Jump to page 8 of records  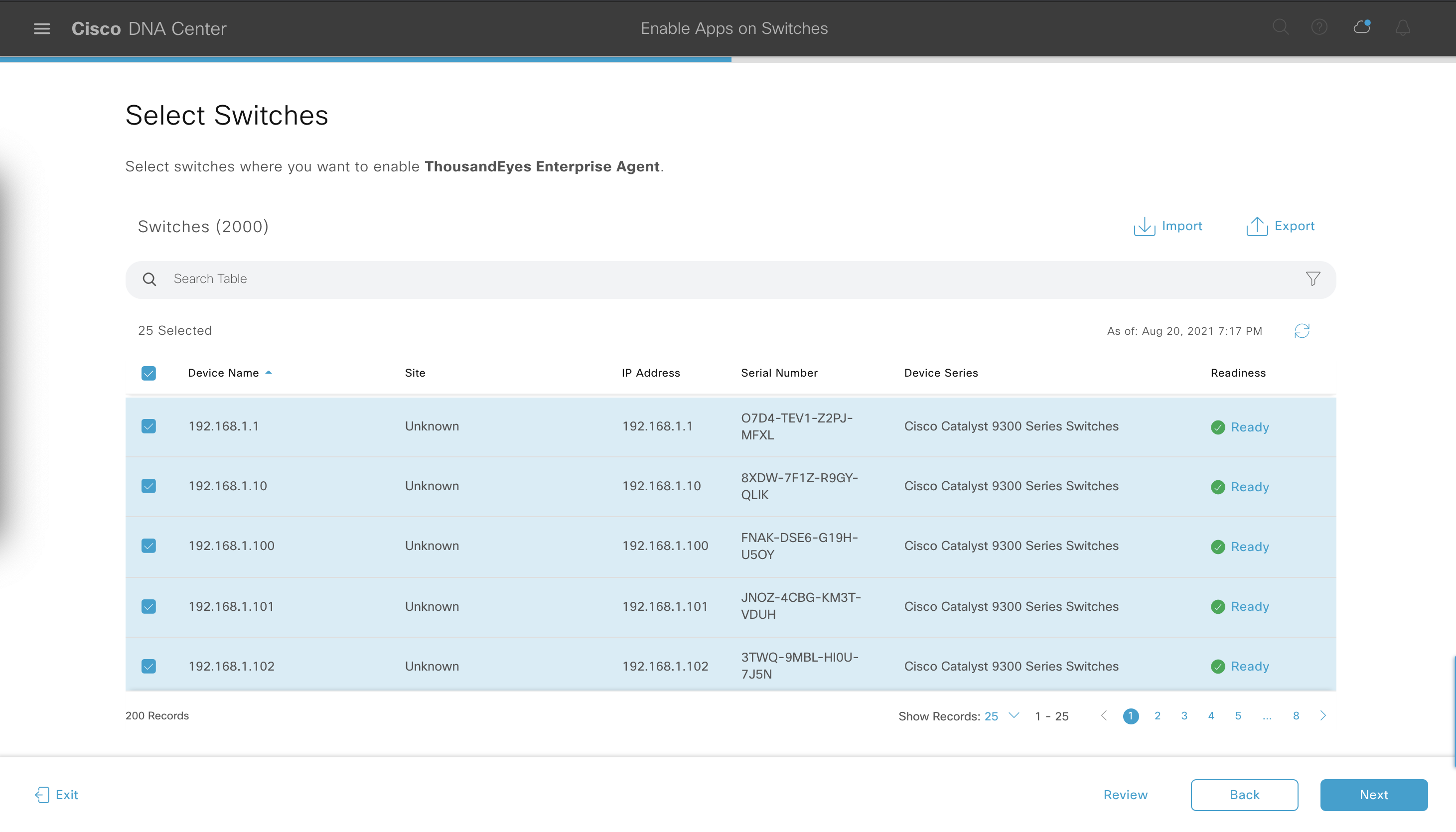click(1296, 716)
